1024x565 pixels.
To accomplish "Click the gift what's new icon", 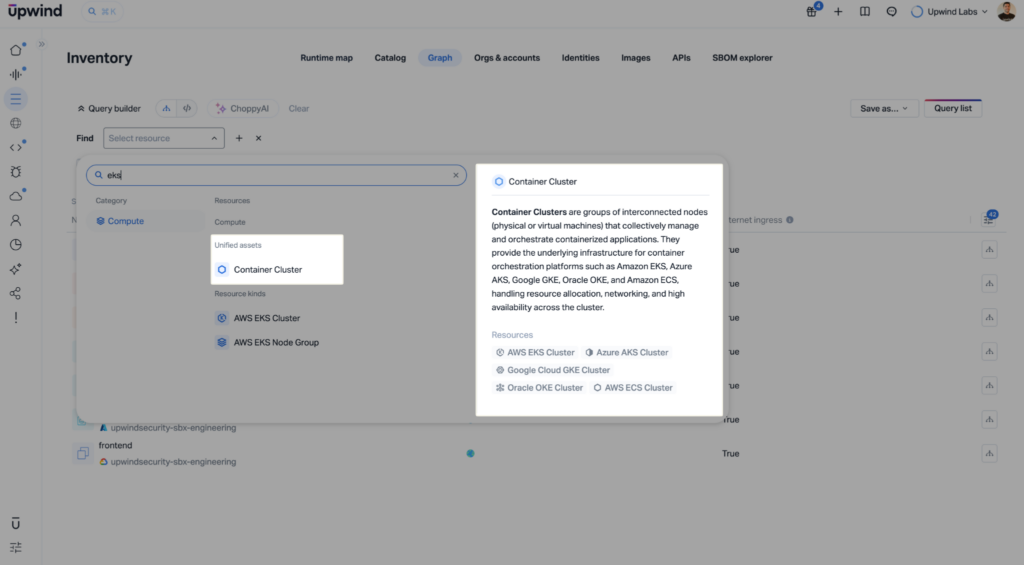I will [811, 11].
